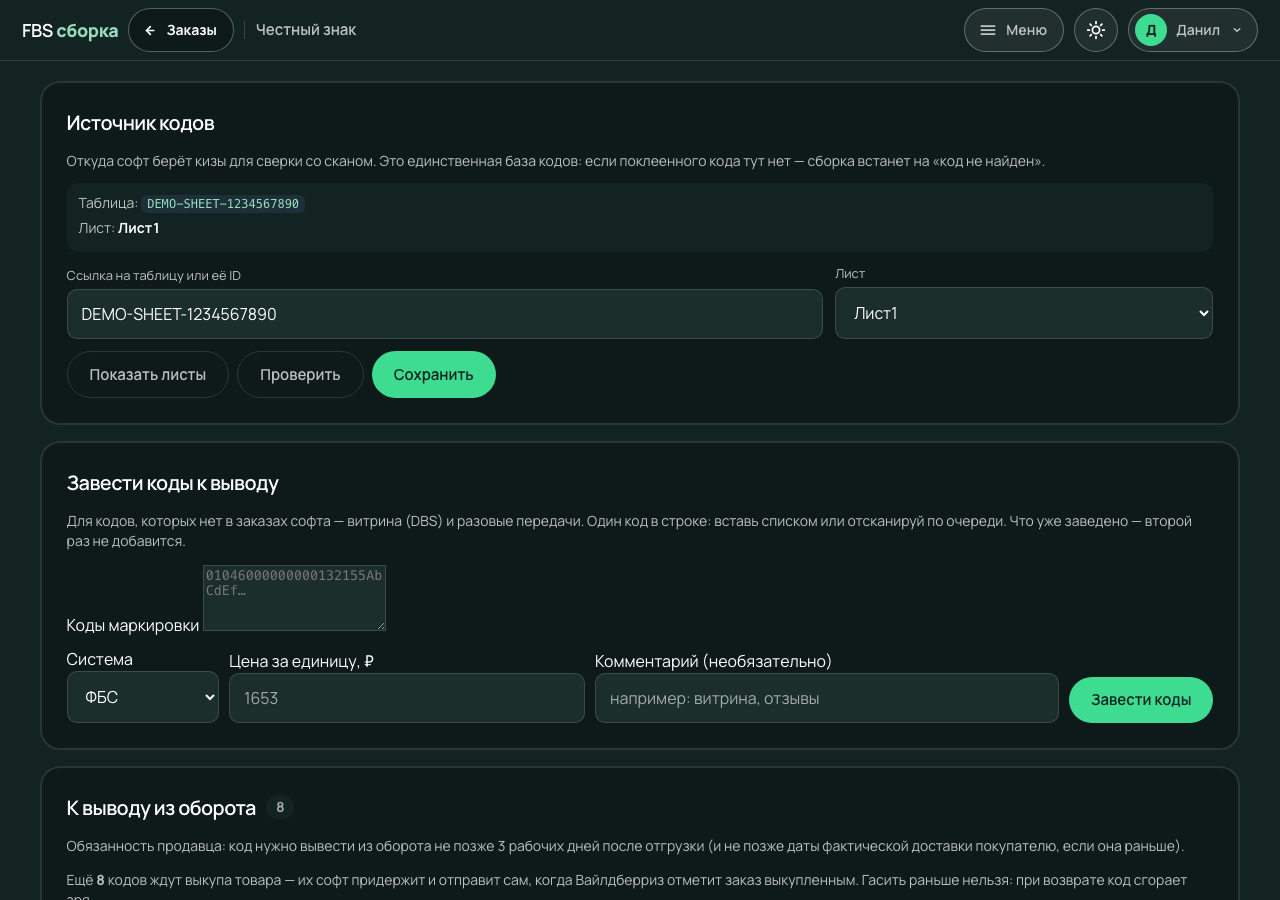This screenshot has width=1280, height=900.
Task: Click the green Д avatar icon
Action: pos(1151,30)
